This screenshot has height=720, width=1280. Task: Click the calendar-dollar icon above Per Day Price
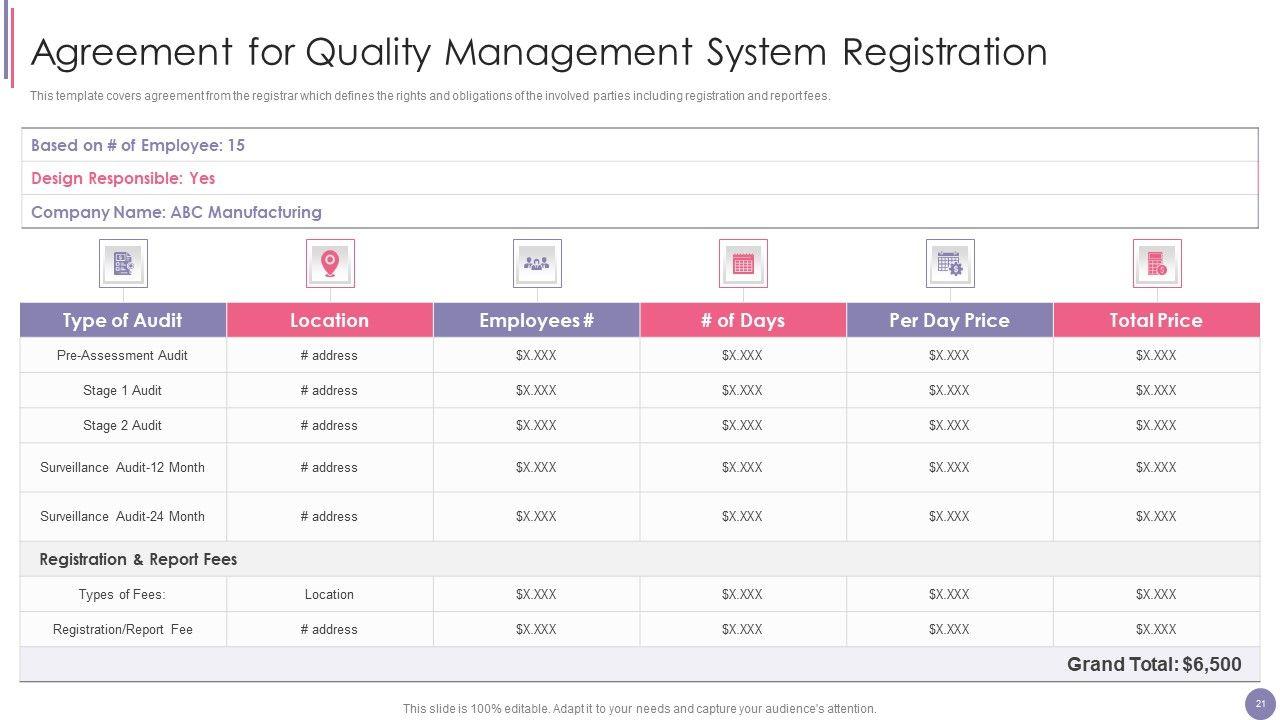click(950, 263)
